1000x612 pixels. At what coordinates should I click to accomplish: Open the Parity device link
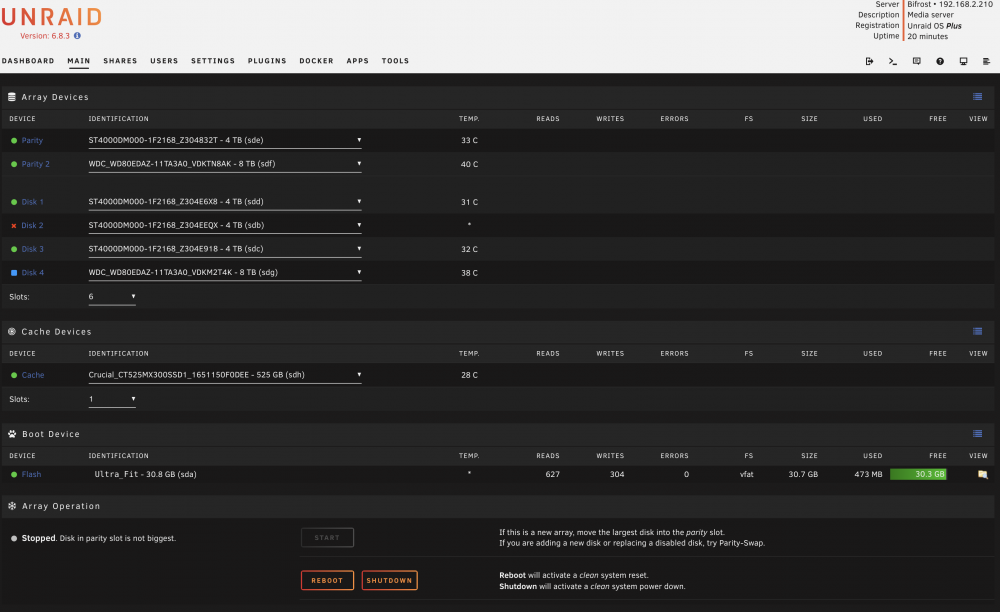tap(32, 141)
